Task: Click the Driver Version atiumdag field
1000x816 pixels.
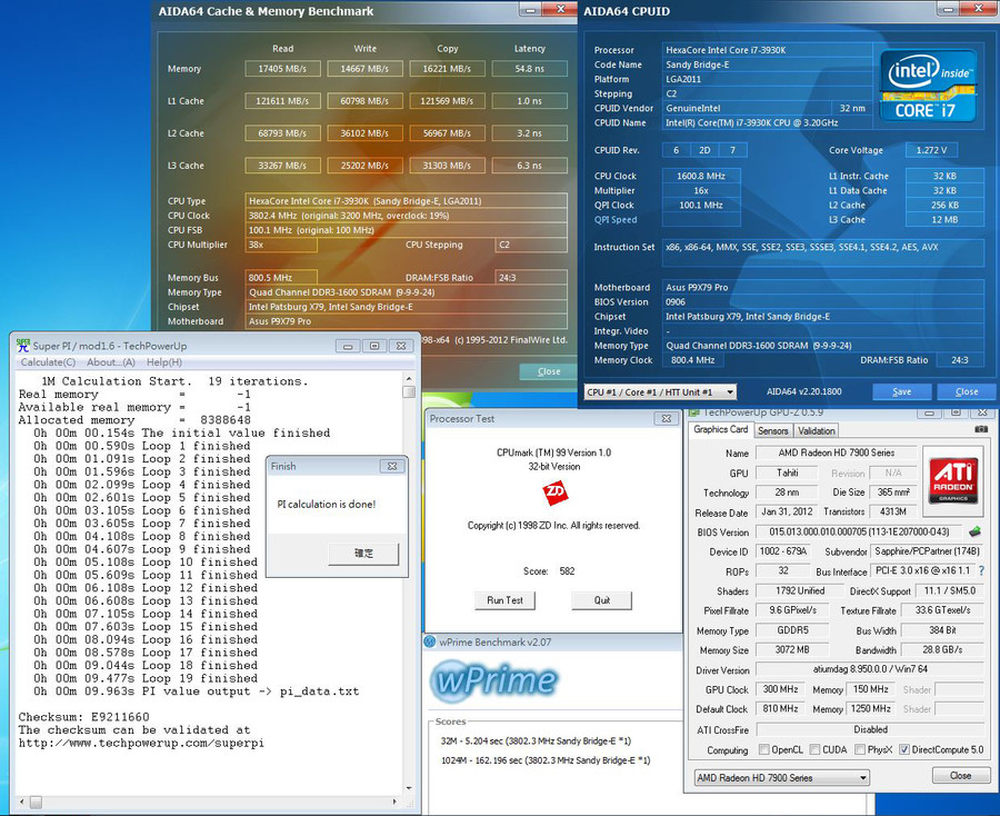Action: 870,670
